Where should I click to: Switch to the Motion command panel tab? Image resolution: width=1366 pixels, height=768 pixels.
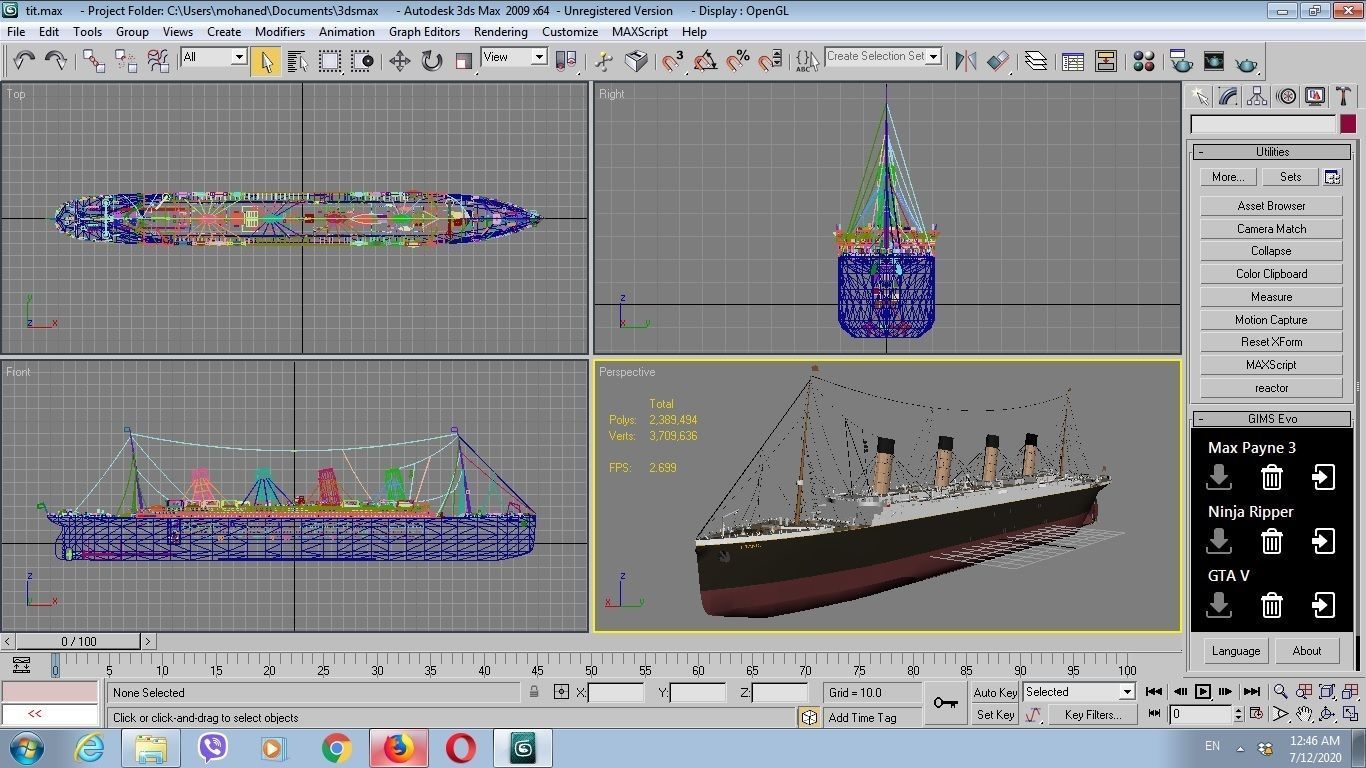coord(1287,96)
